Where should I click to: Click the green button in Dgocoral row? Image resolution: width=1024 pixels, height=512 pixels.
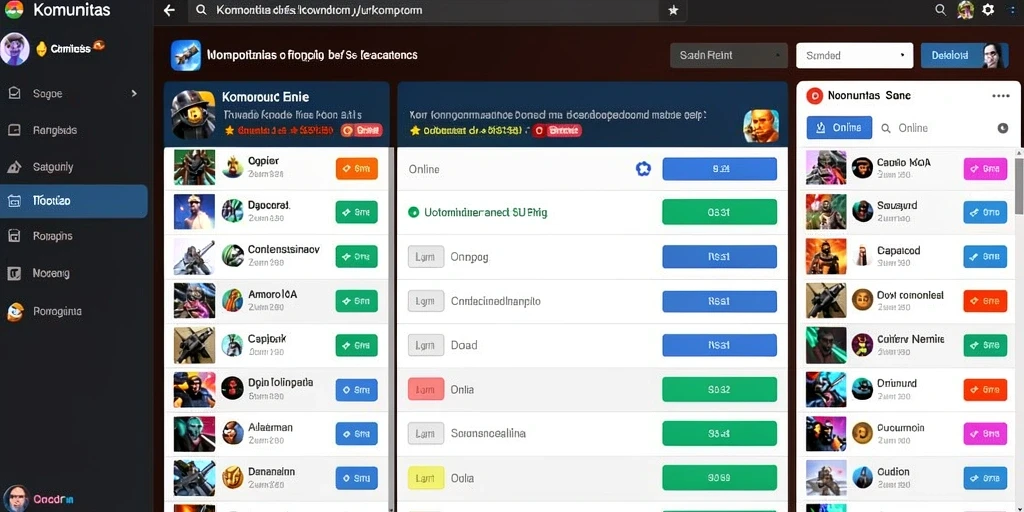pos(357,212)
